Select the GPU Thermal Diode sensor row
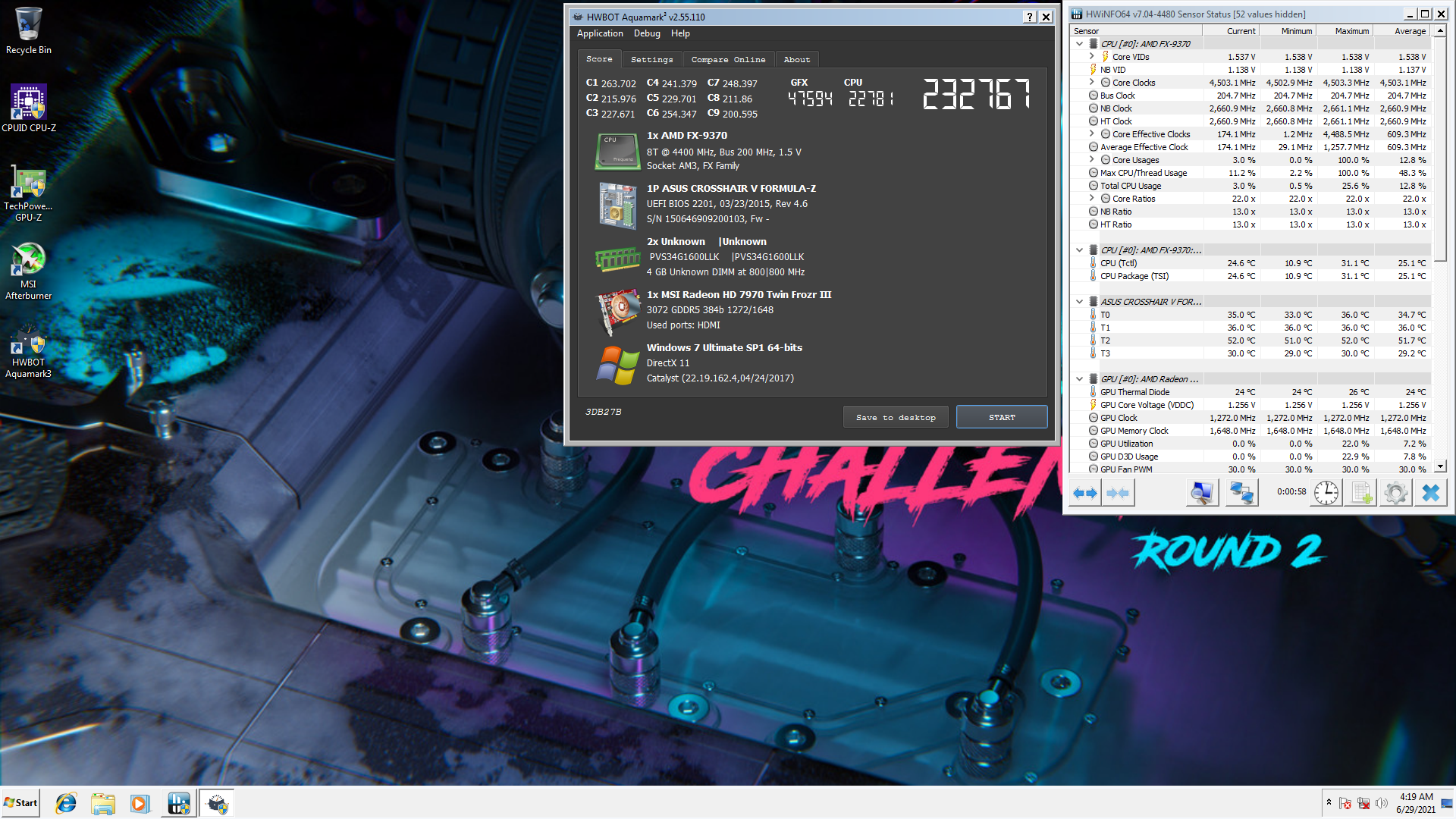The image size is (1456, 819). pos(1250,392)
